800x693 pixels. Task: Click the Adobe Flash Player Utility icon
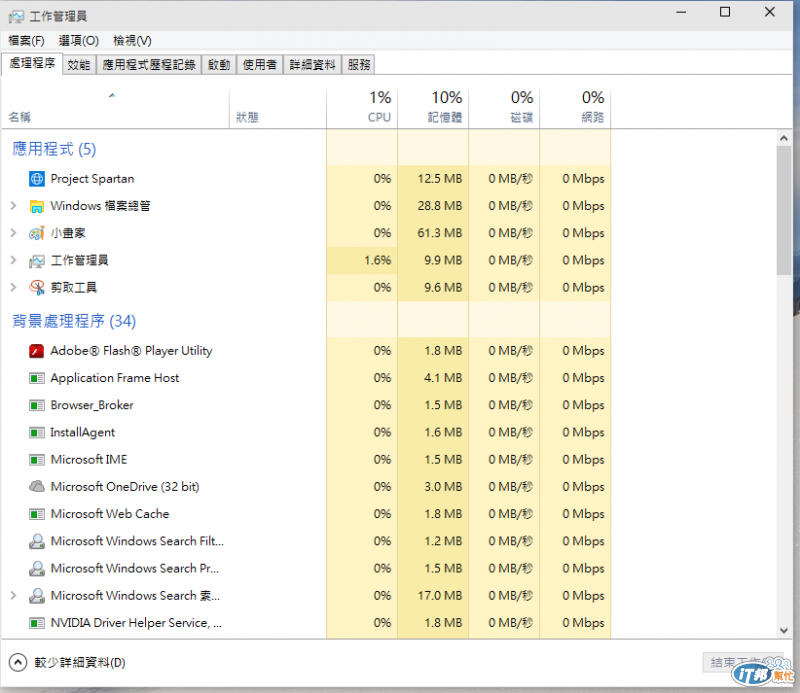point(37,351)
